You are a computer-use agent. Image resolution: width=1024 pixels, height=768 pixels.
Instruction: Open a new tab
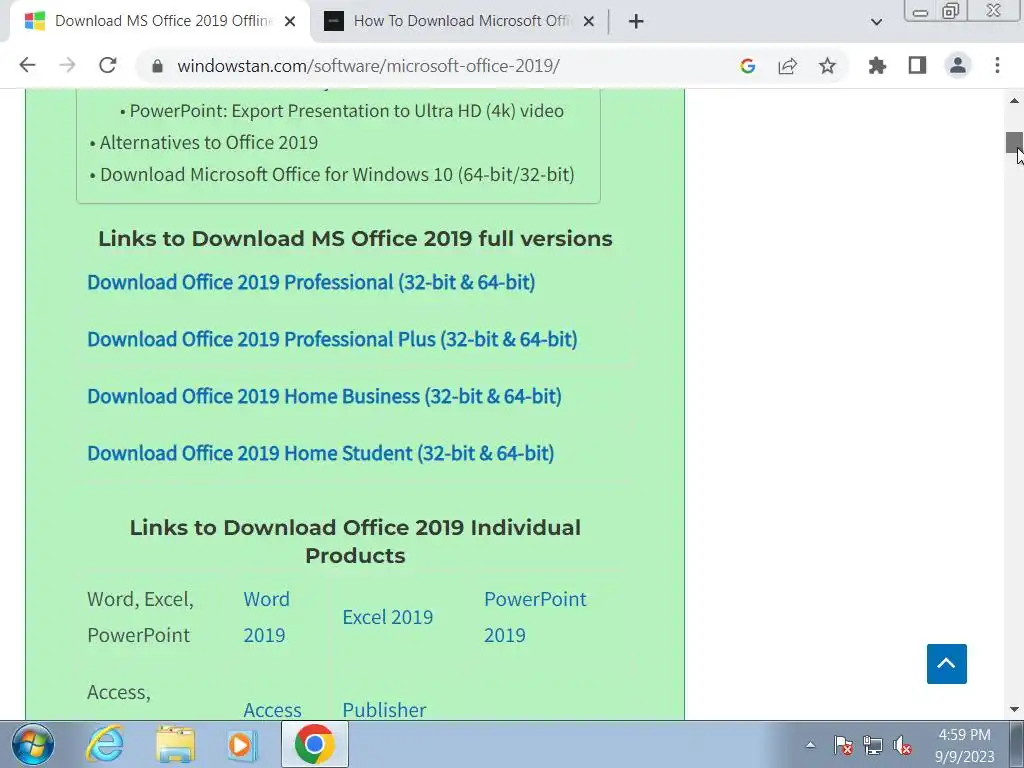coord(636,22)
